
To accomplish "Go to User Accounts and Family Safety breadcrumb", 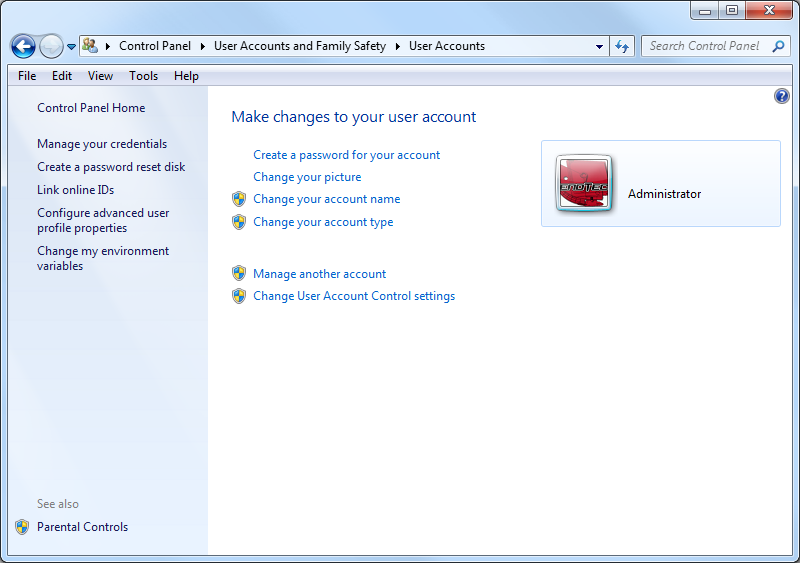I will (300, 46).
